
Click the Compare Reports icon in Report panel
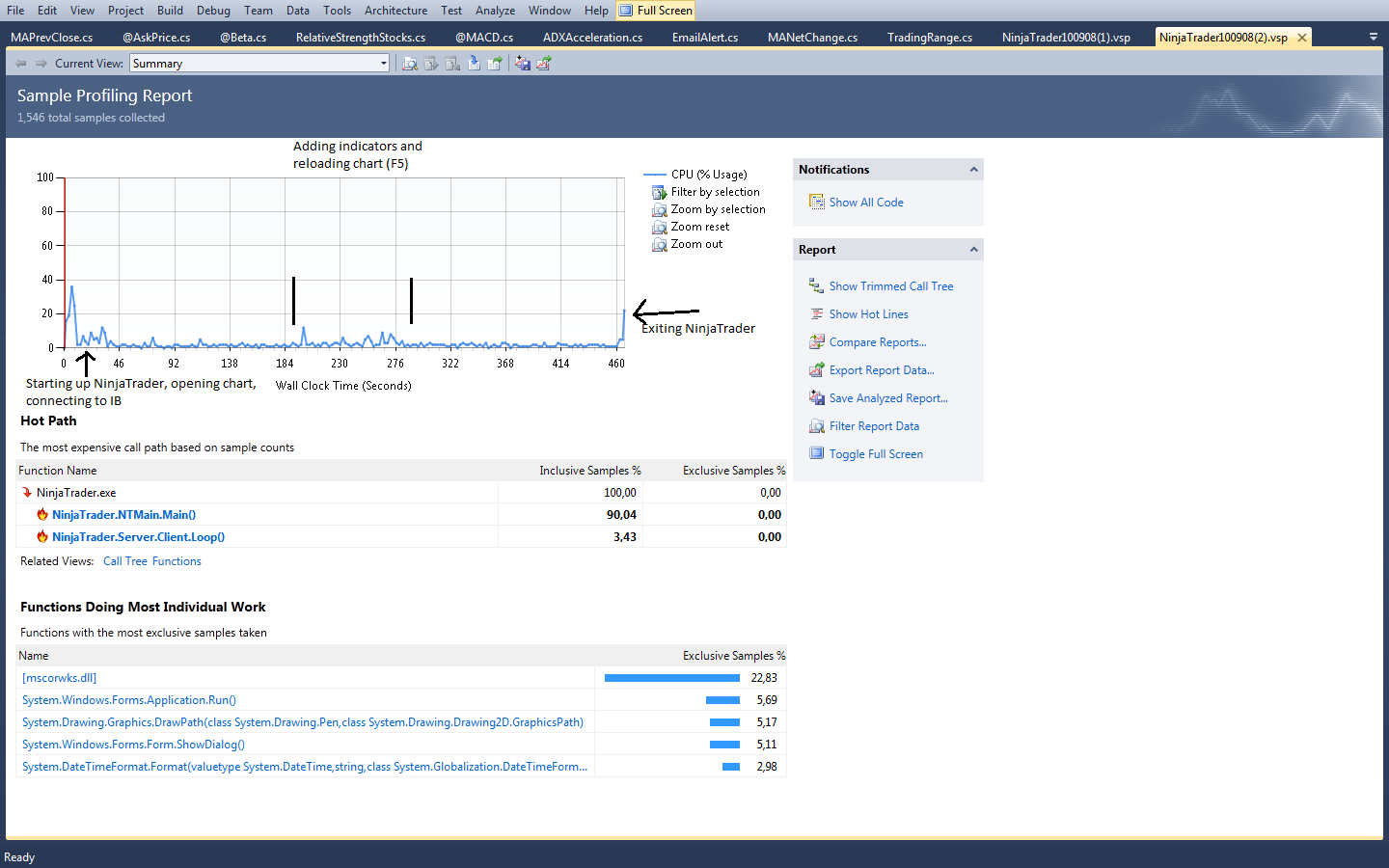[817, 342]
